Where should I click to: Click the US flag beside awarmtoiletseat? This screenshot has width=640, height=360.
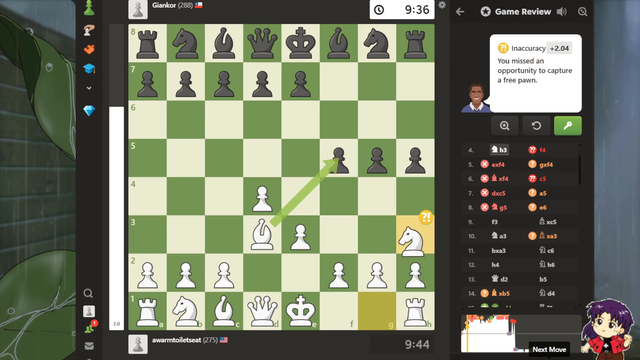(224, 340)
